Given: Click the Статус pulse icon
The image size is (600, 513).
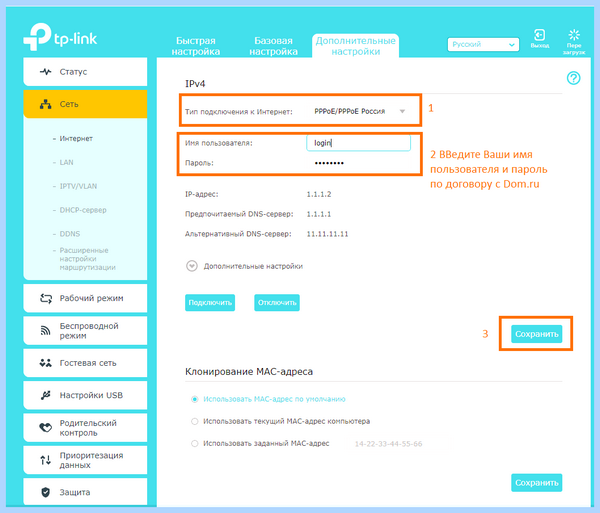Looking at the screenshot, I should (x=46, y=72).
